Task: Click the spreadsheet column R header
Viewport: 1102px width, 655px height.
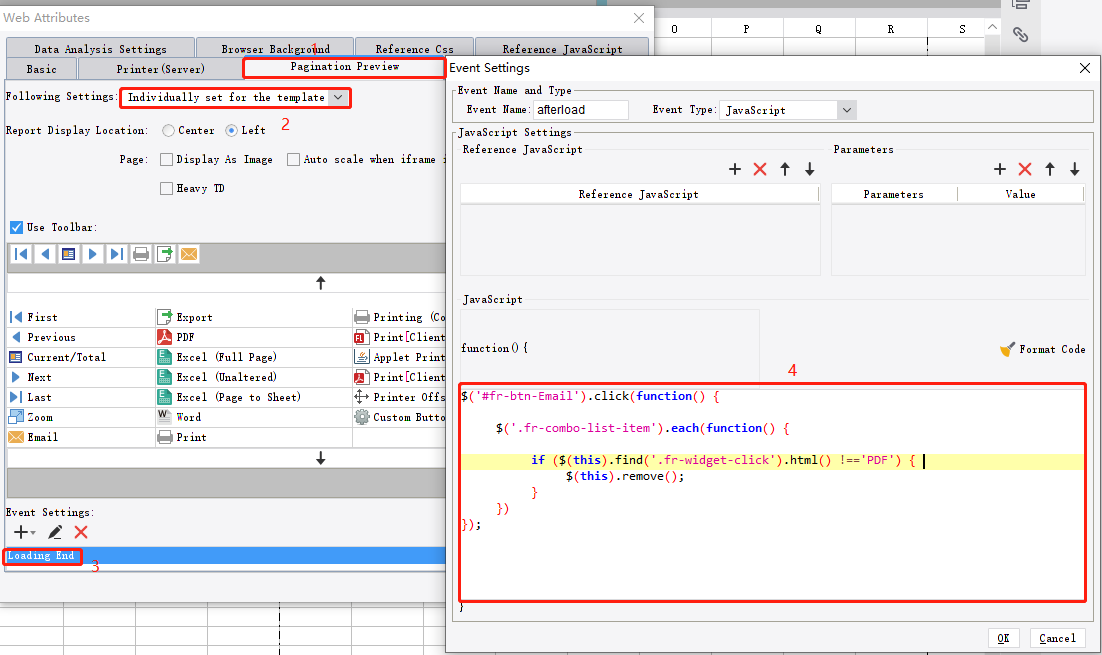Action: click(x=890, y=29)
